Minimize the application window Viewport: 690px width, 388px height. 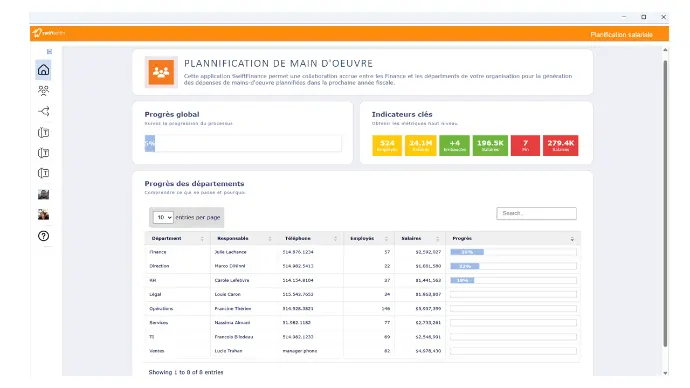pyautogui.click(x=624, y=17)
